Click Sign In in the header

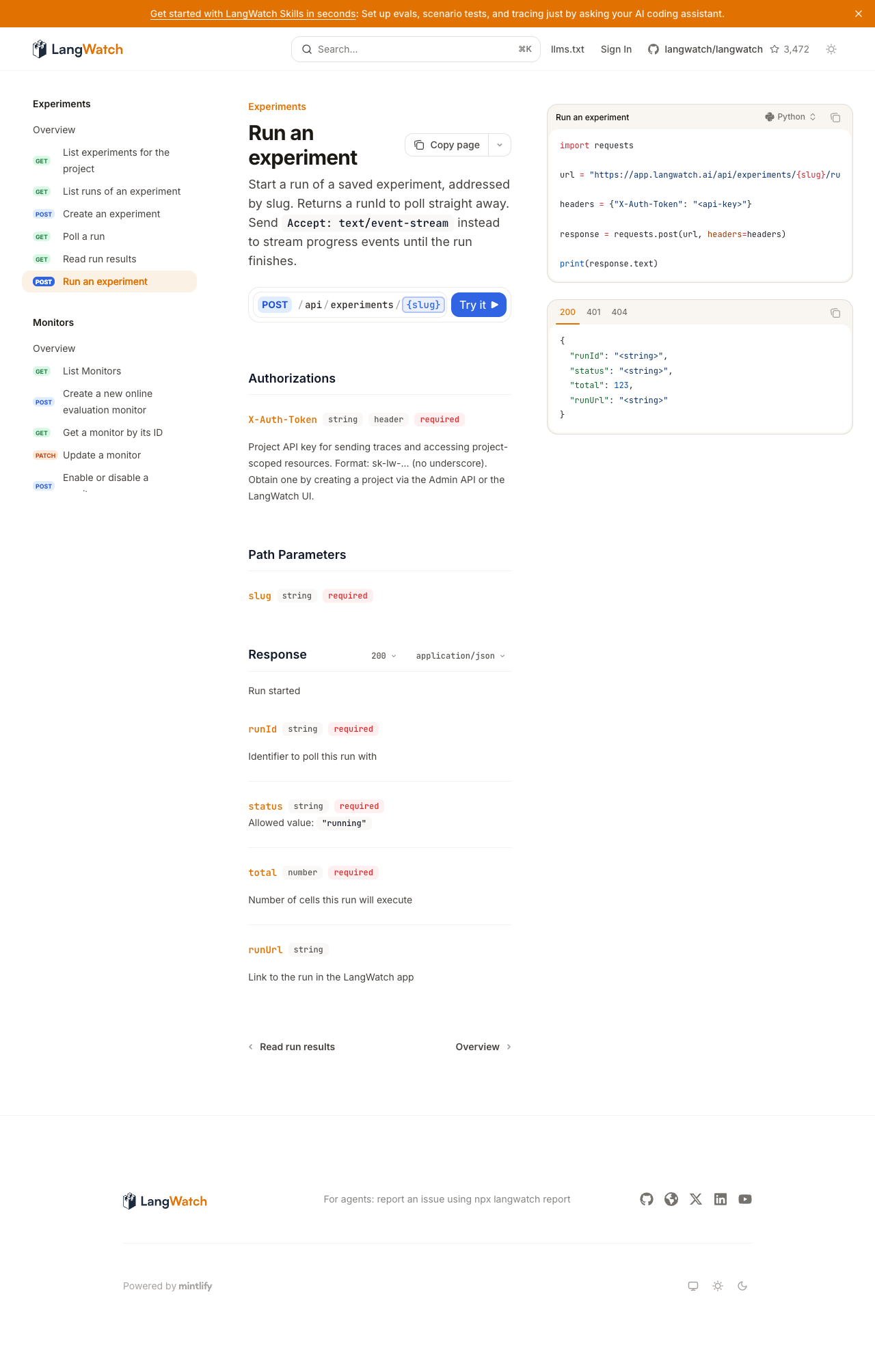tap(616, 49)
